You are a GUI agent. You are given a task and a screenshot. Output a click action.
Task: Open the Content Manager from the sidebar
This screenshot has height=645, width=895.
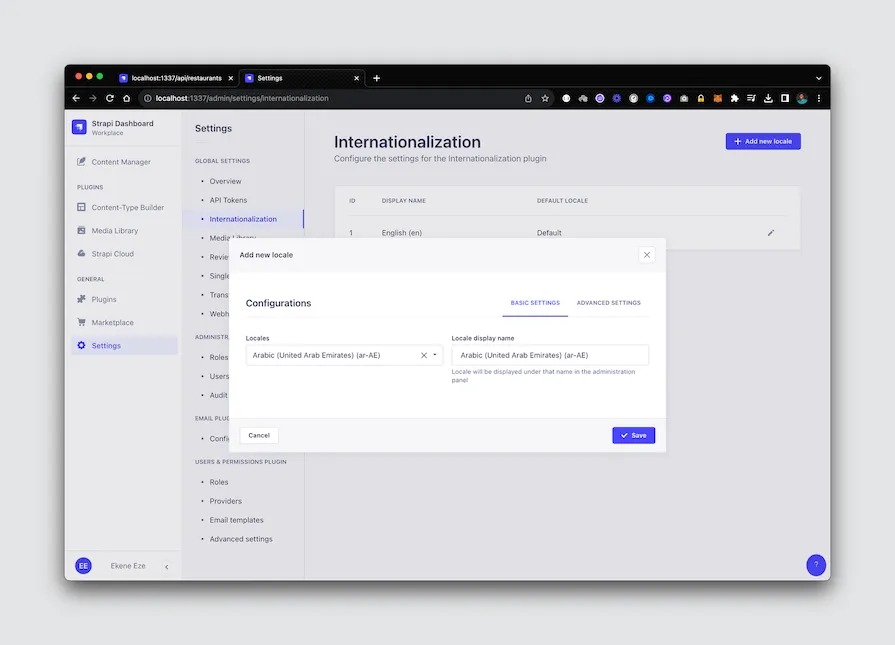[x=123, y=161]
